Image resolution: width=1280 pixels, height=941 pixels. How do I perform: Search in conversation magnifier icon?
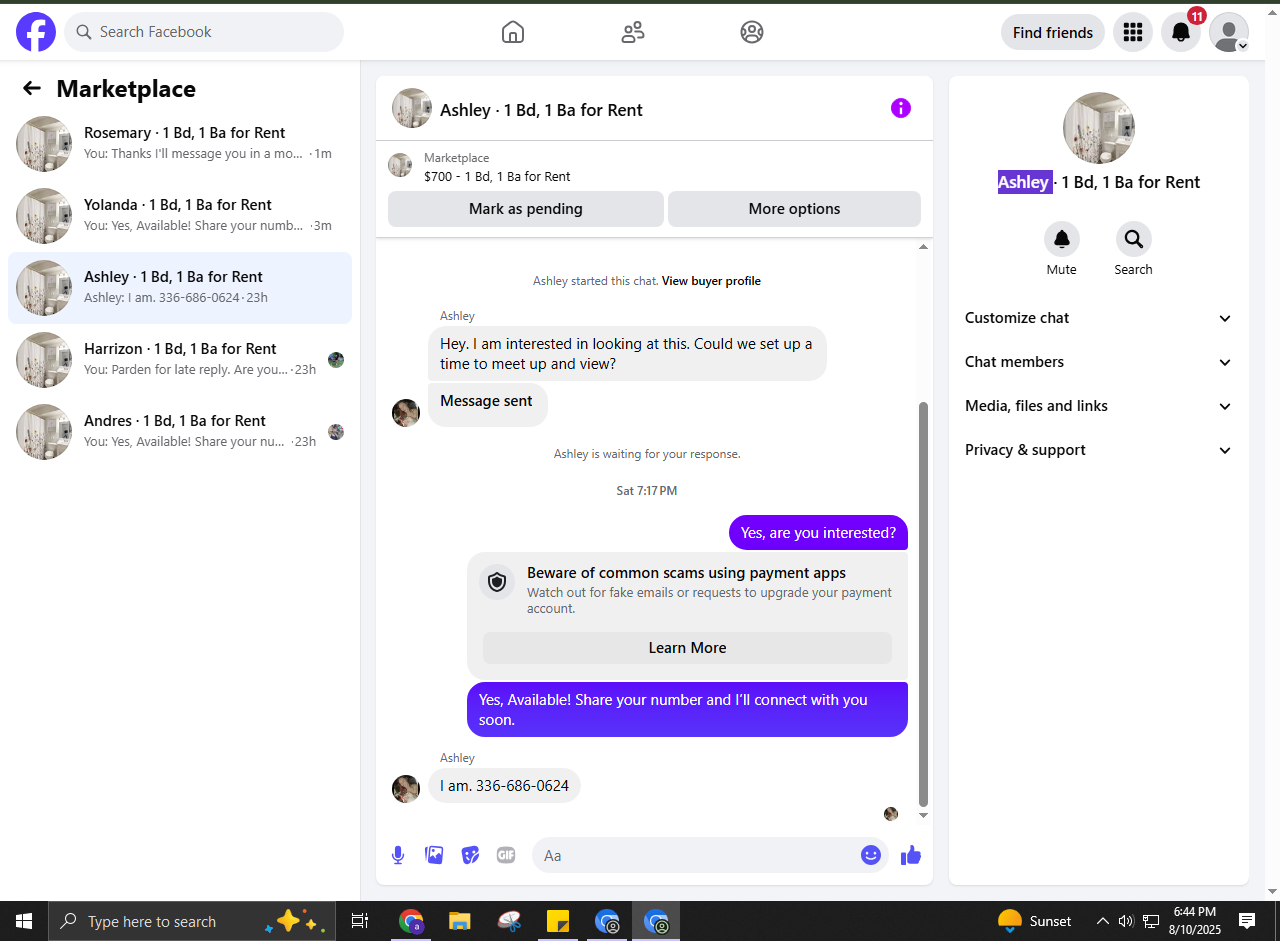(x=1134, y=239)
